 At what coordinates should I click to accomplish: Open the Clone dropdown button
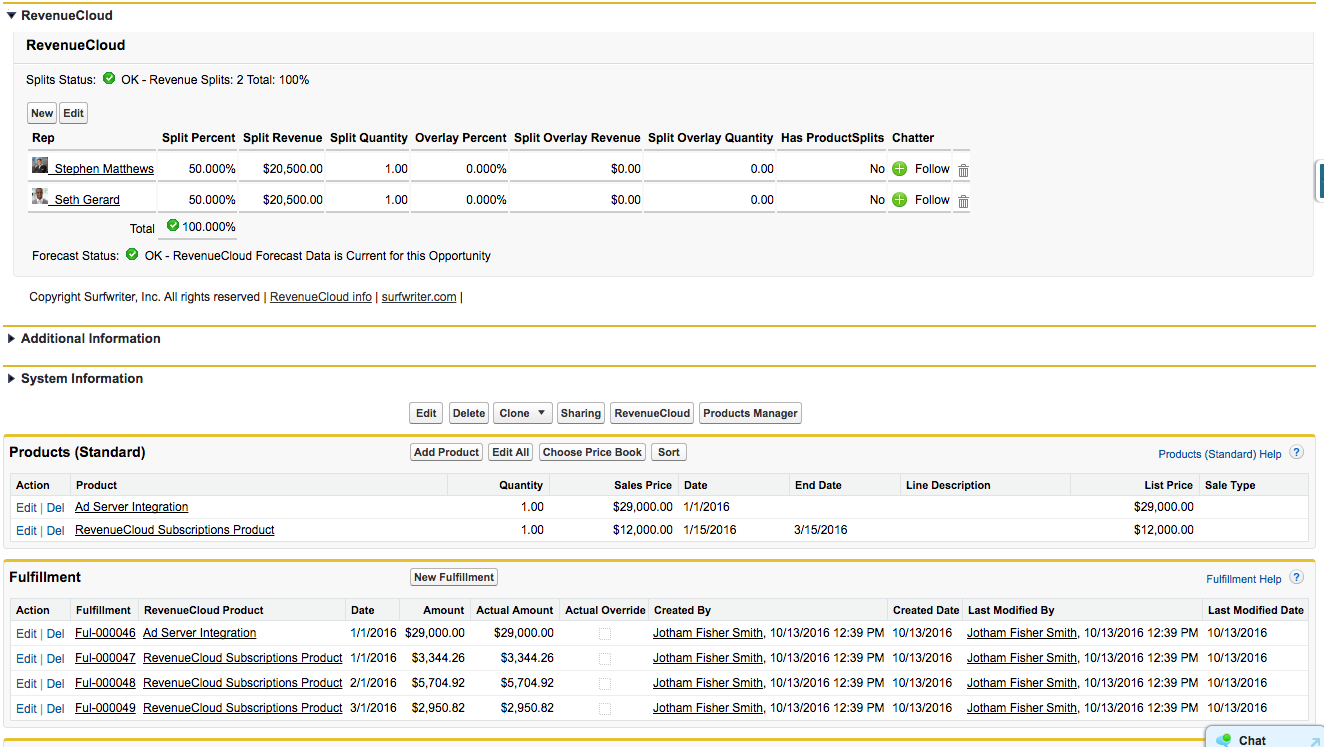click(x=523, y=413)
